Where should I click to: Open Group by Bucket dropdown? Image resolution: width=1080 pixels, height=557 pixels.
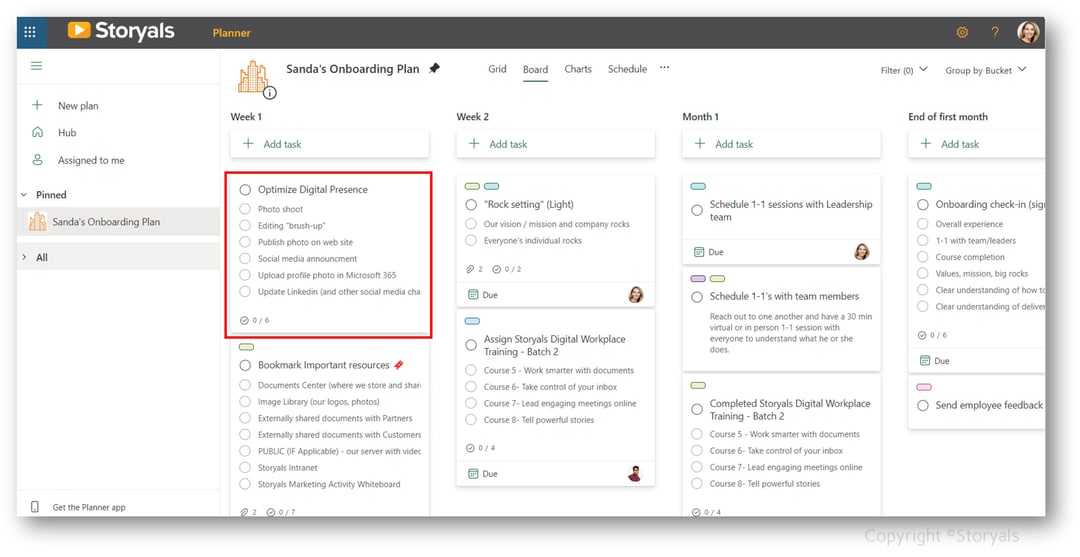[986, 70]
